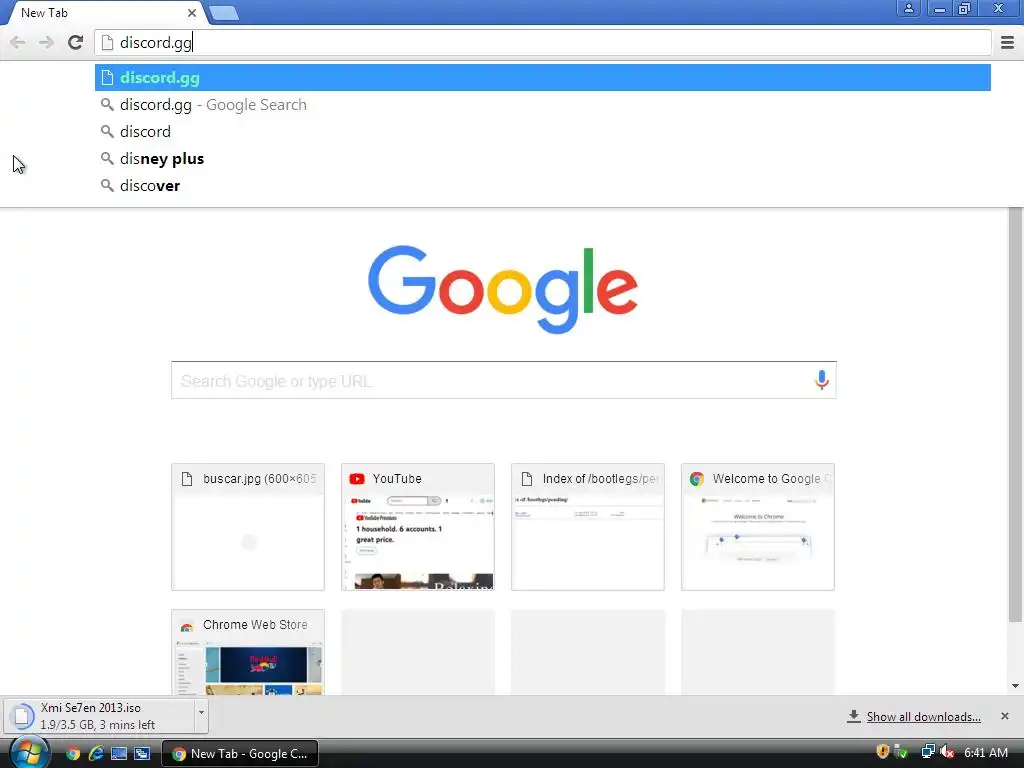Open the Index of /bootlegs tile

click(x=588, y=527)
